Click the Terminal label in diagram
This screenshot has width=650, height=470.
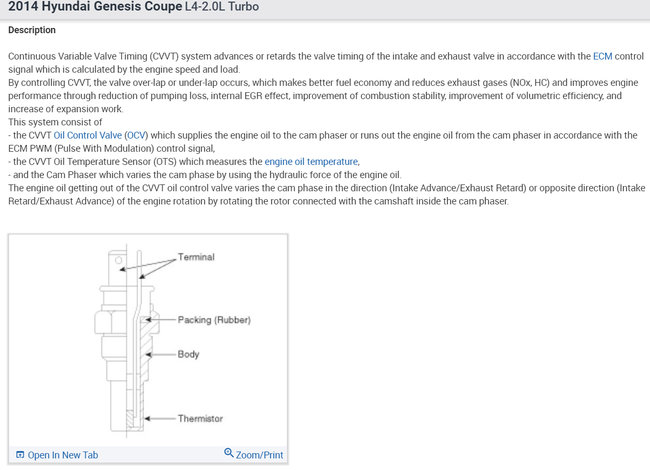click(196, 257)
